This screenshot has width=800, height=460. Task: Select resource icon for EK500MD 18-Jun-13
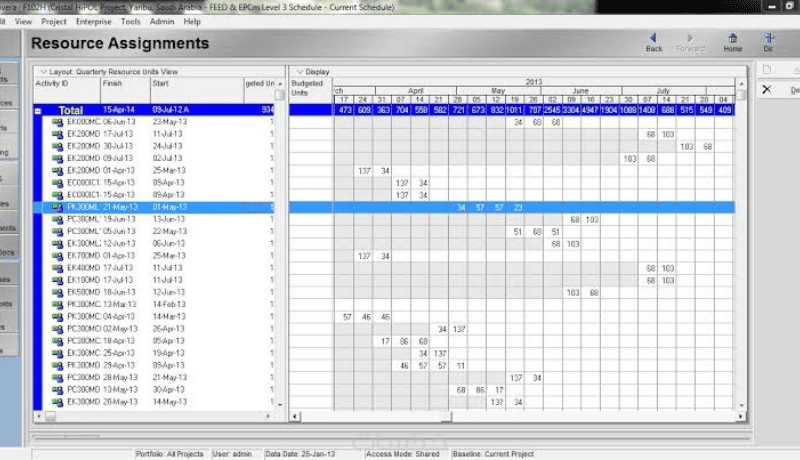pos(58,293)
